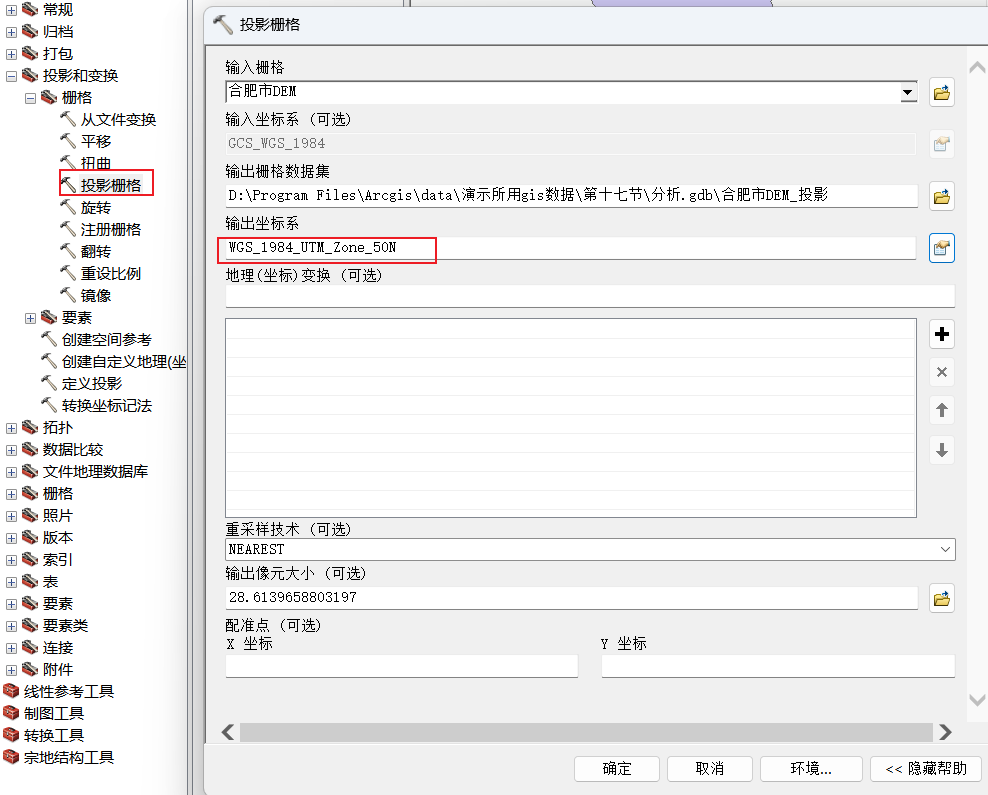
Task: Expand the 常规 toolset
Action: (x=11, y=10)
